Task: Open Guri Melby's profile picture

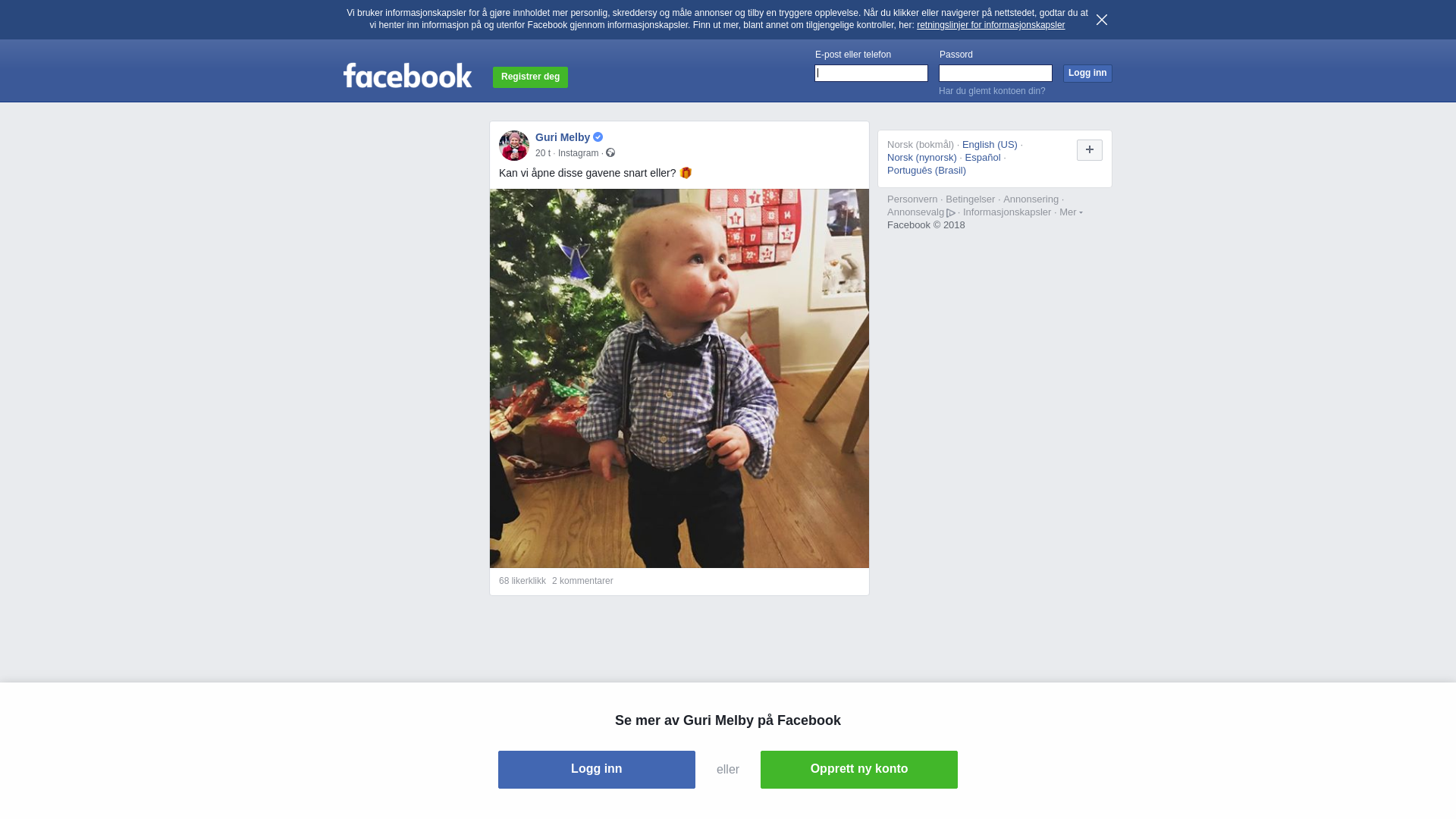Action: pos(514,146)
